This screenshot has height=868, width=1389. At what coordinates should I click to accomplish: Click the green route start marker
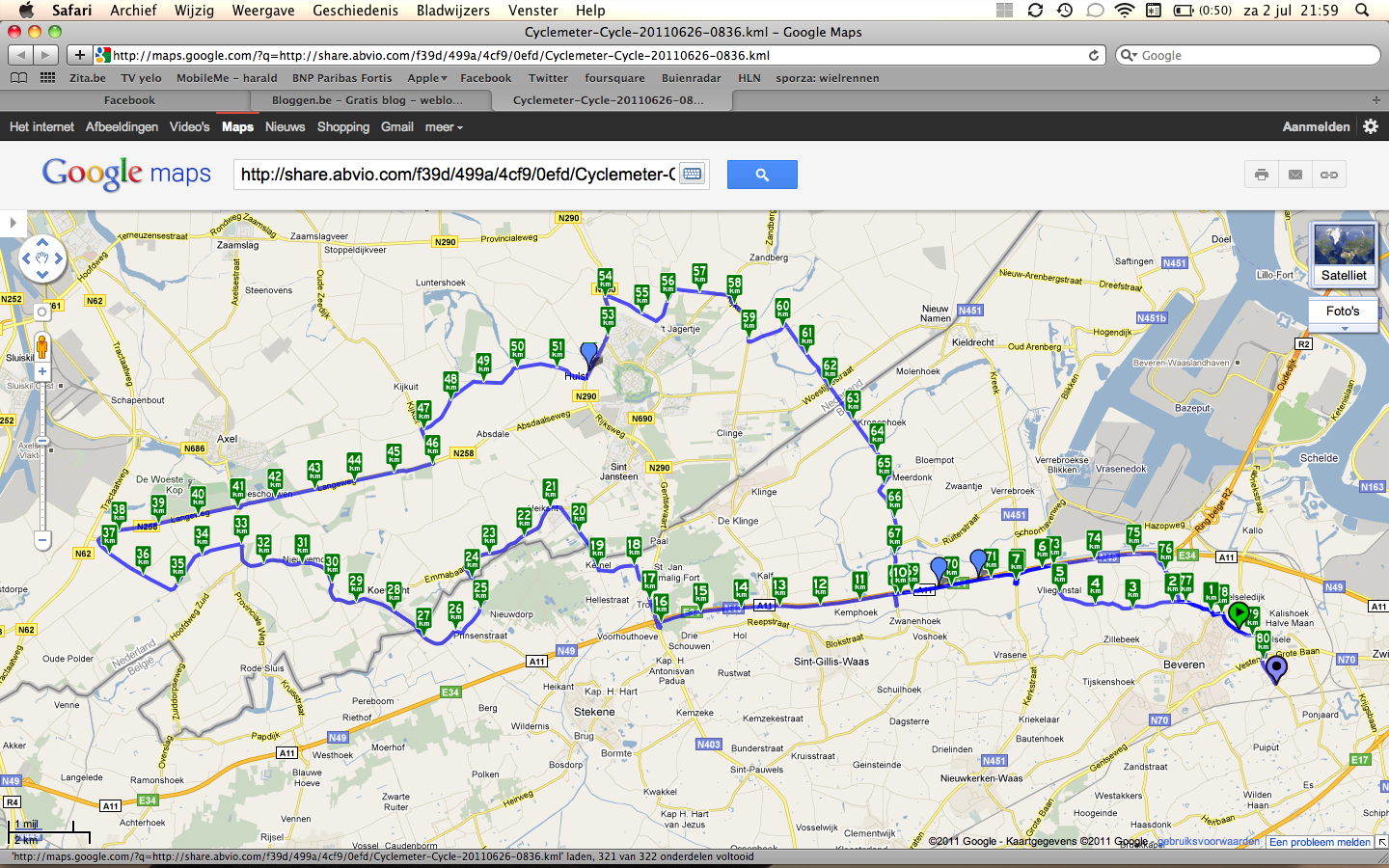1239,613
